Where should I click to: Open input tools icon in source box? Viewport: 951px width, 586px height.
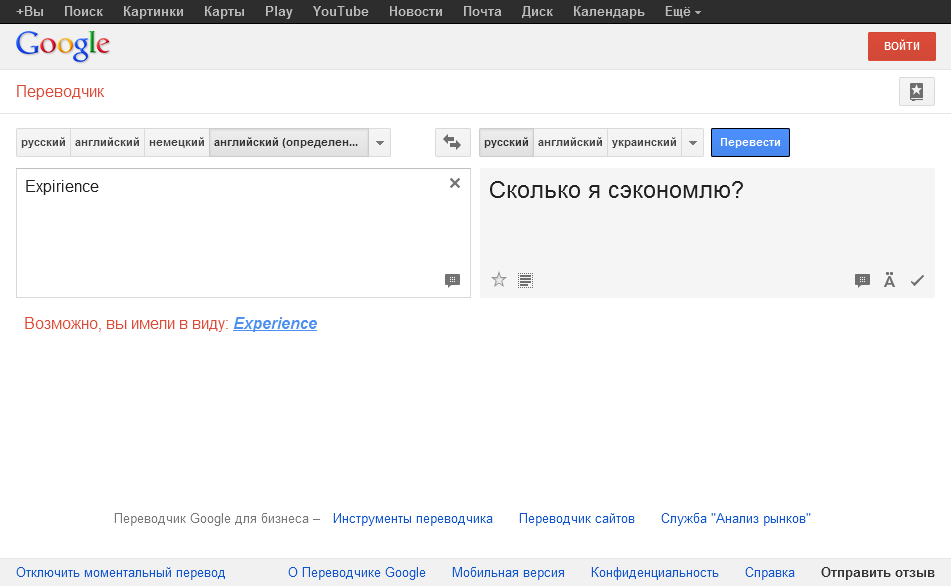click(452, 281)
